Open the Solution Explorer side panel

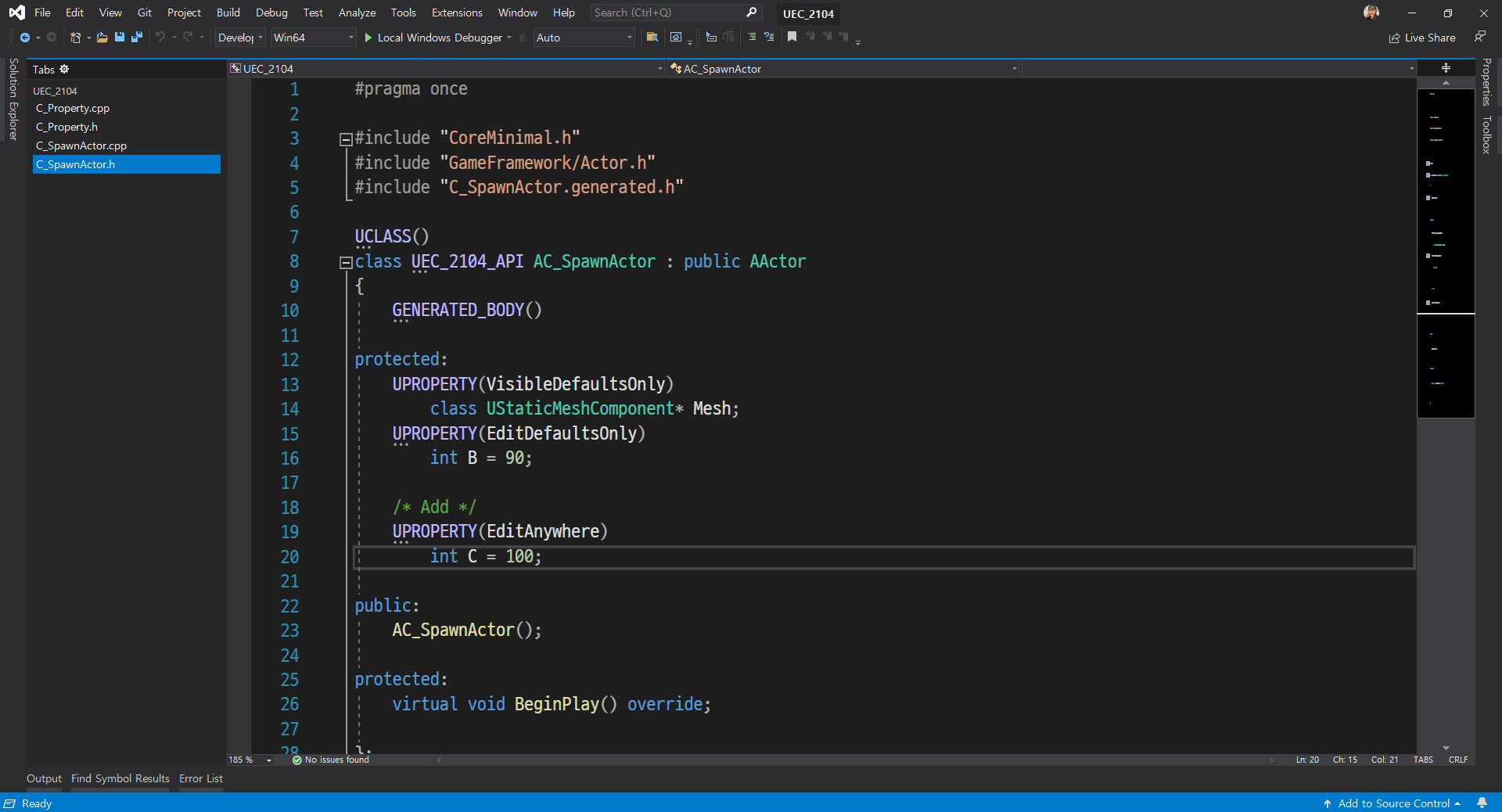(x=13, y=99)
